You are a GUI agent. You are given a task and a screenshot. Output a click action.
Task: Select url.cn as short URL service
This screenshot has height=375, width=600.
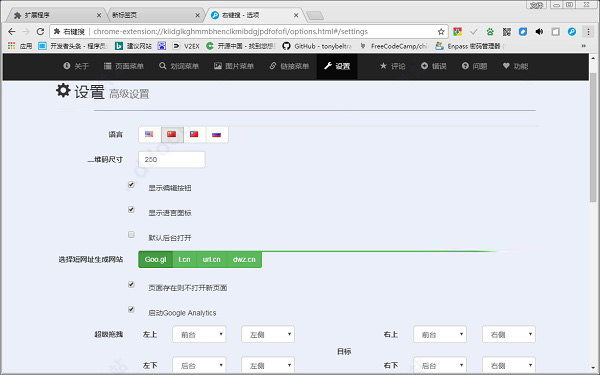coord(211,259)
